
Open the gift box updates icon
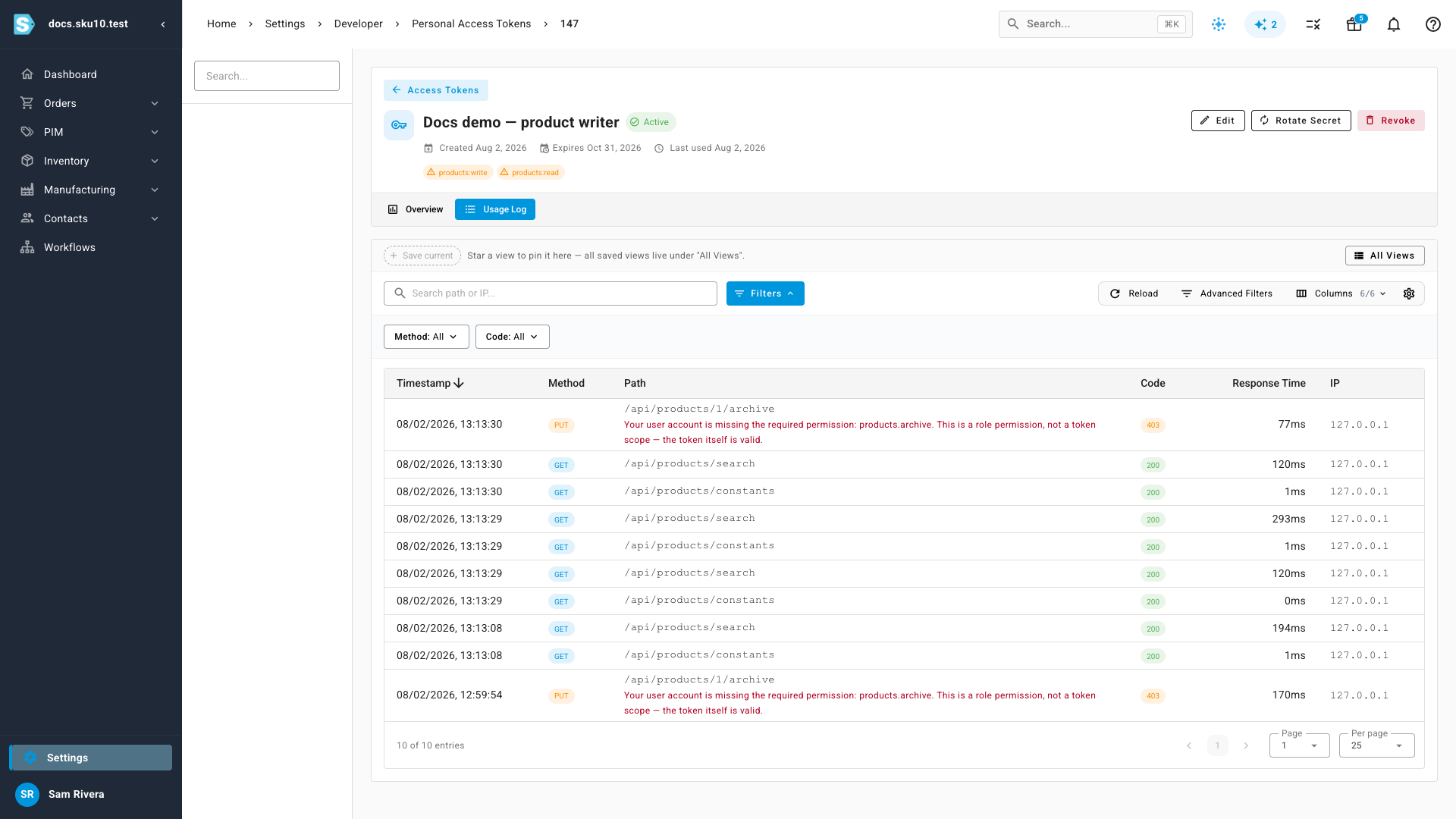tap(1354, 24)
